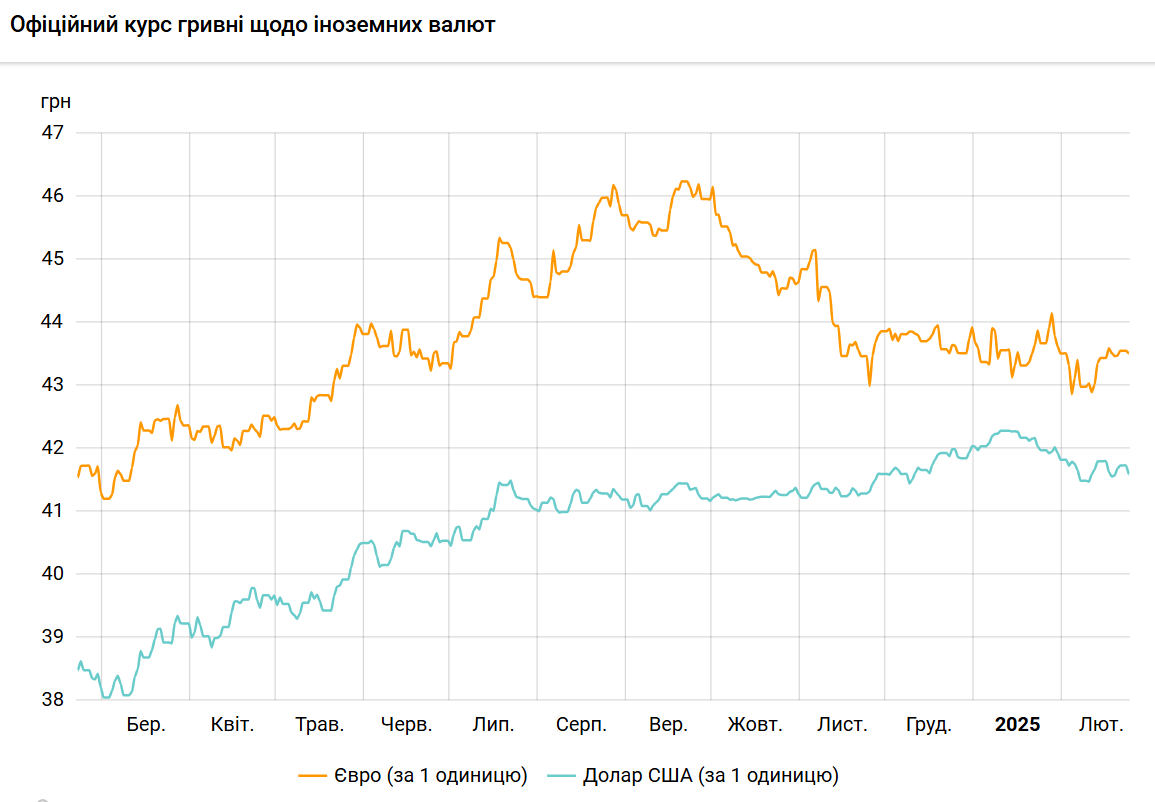Select the Груд. month axis label
The width and height of the screenshot is (1155, 802).
[x=929, y=725]
